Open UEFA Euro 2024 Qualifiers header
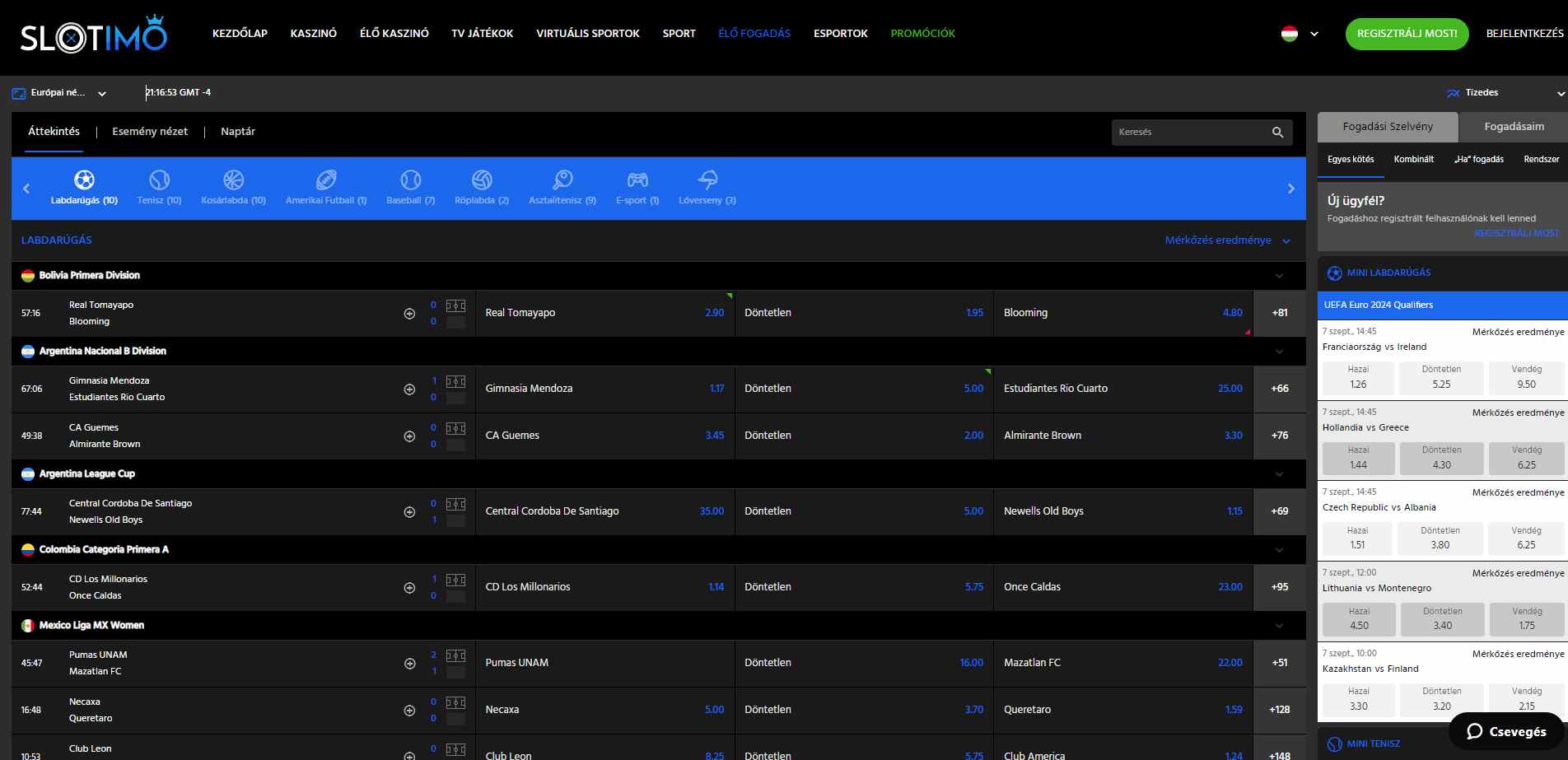Screen dimensions: 1568x760 coord(1443,305)
